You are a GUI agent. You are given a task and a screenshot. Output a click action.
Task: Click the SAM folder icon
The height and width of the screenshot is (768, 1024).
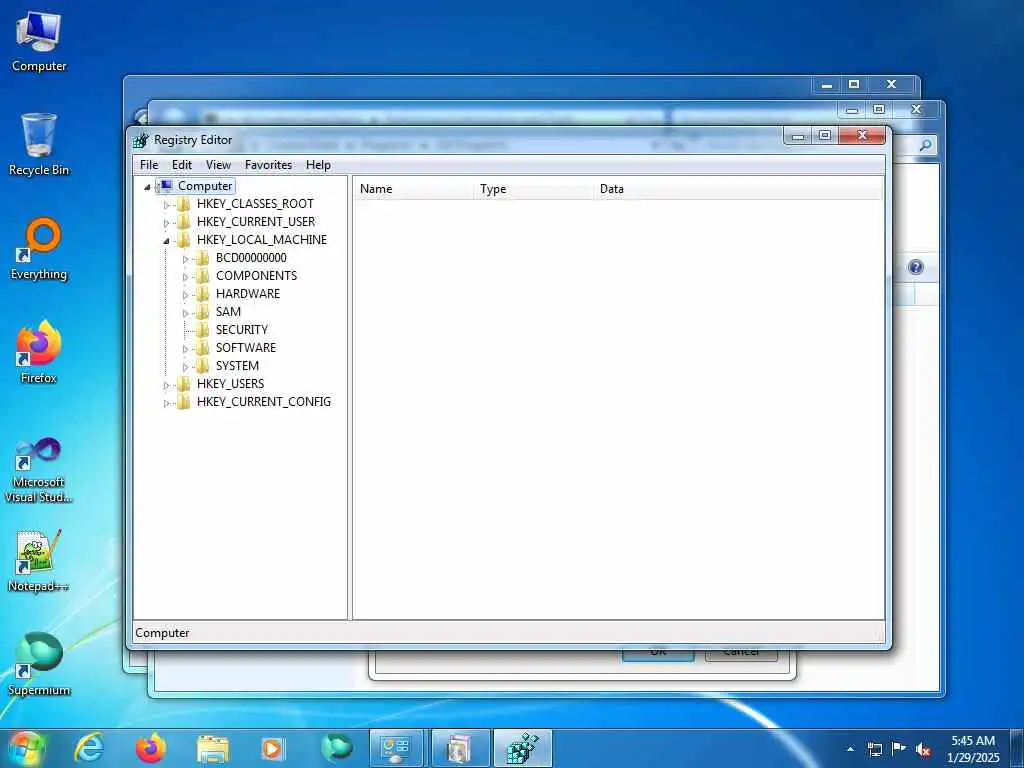[202, 312]
